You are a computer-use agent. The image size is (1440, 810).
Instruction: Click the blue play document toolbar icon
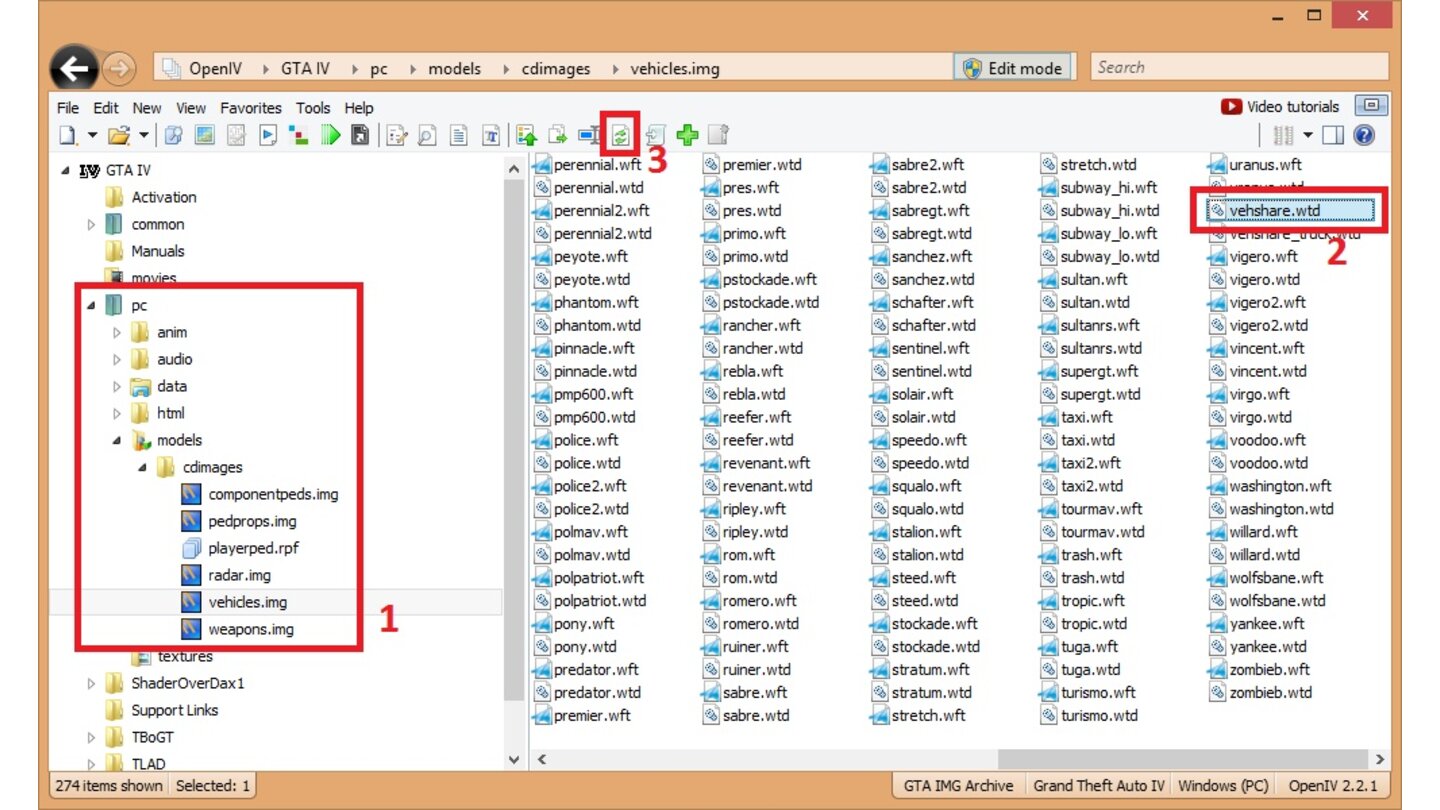pos(268,135)
